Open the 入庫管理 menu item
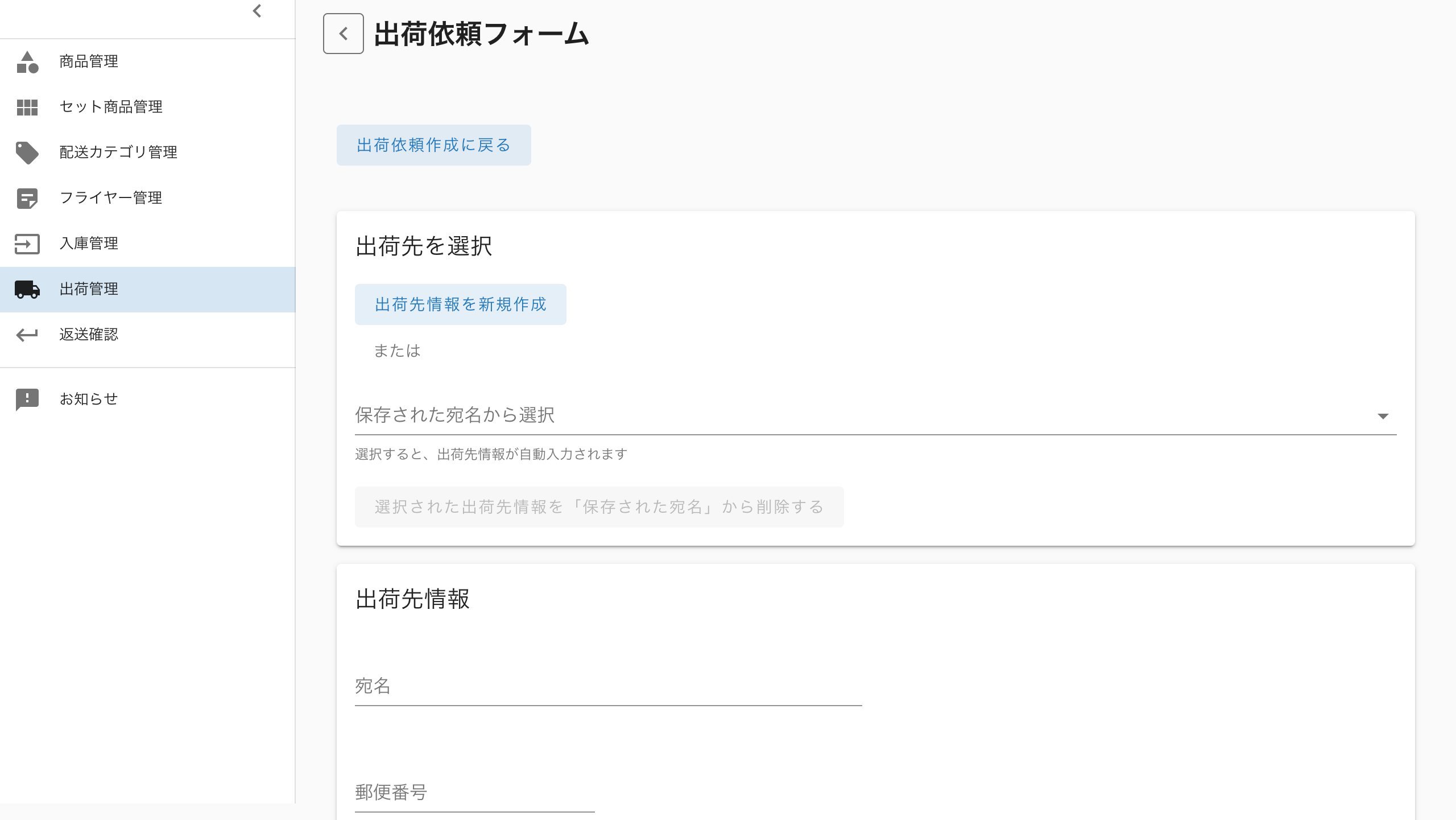The width and height of the screenshot is (1456, 820). tap(89, 244)
